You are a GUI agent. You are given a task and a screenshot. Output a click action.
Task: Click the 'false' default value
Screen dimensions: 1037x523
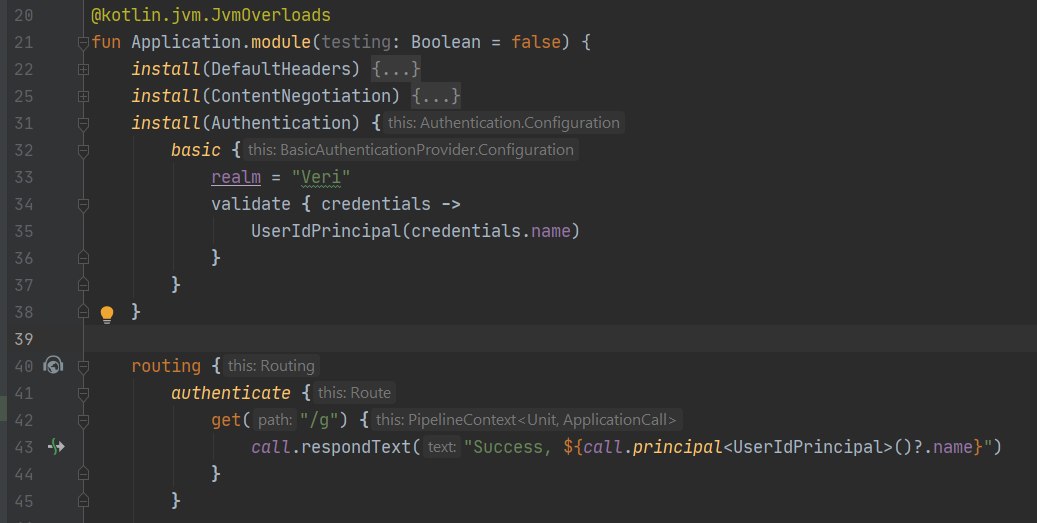coord(536,42)
